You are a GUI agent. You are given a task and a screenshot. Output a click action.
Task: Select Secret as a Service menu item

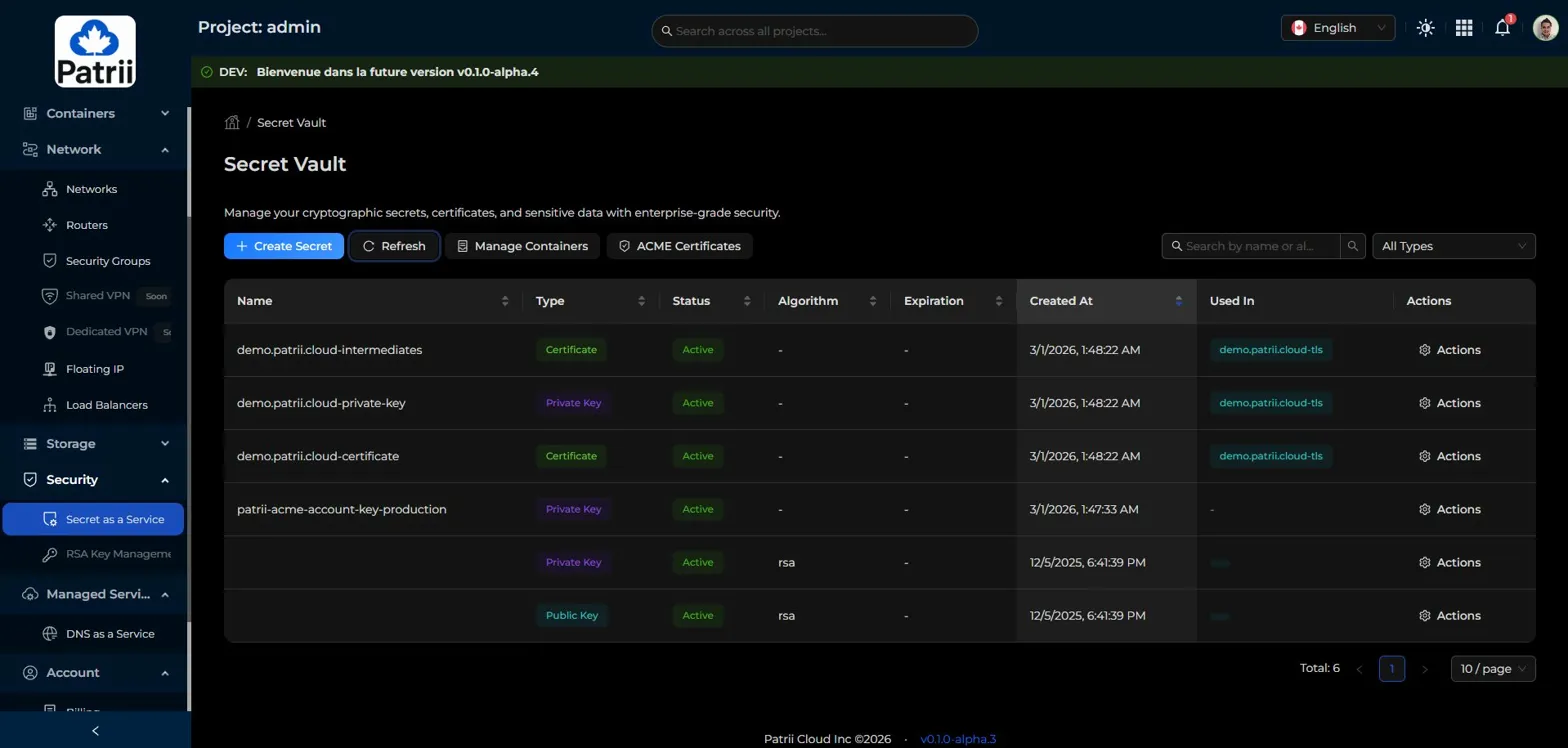coord(93,520)
